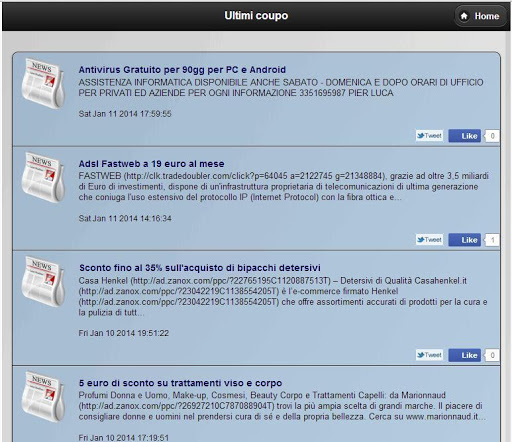Open Antivirus Gratuito per 90gg headline
Screen dimensions: 512x442
pyautogui.click(x=182, y=70)
